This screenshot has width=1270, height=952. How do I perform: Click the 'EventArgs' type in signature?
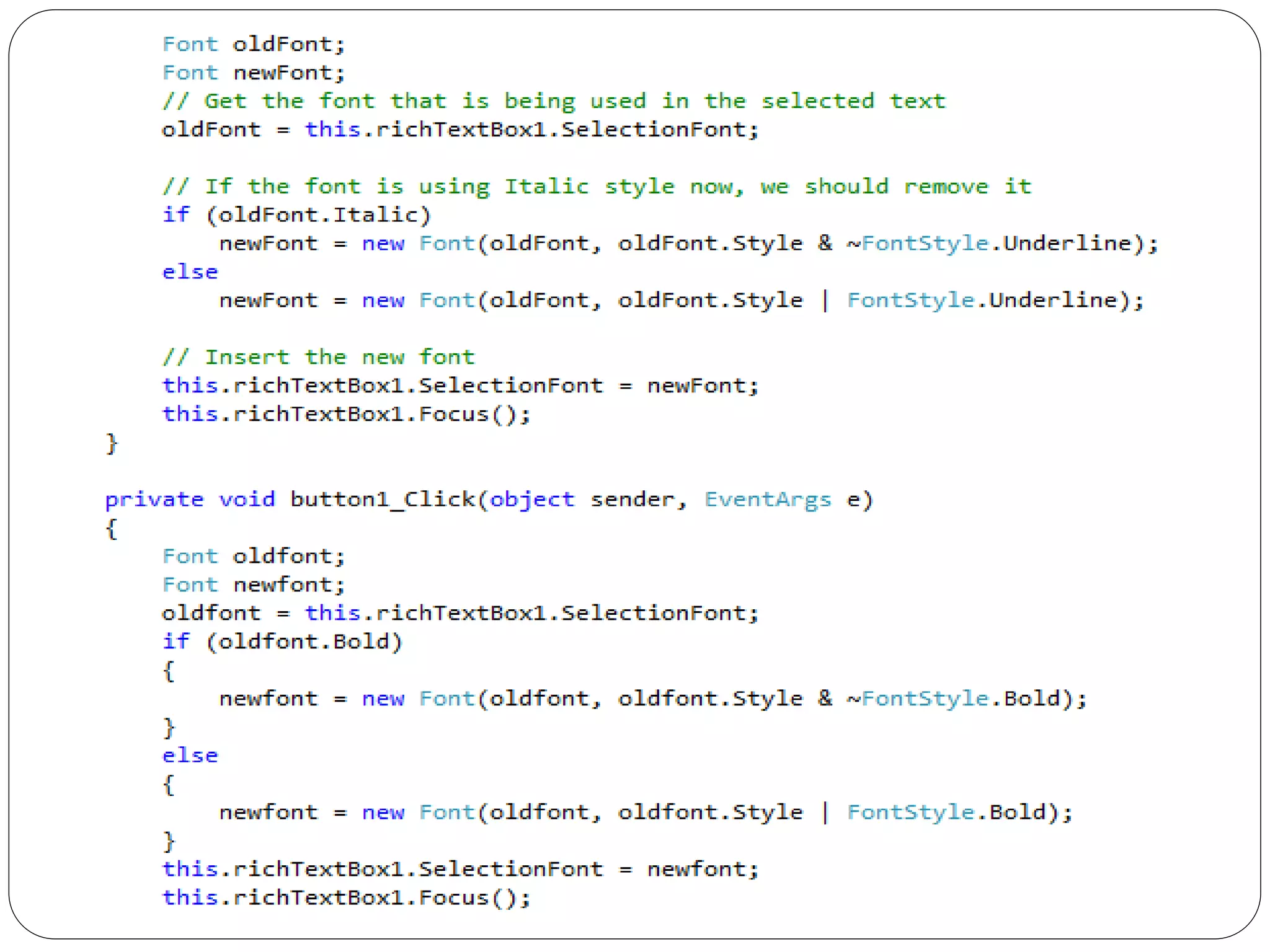coord(767,500)
